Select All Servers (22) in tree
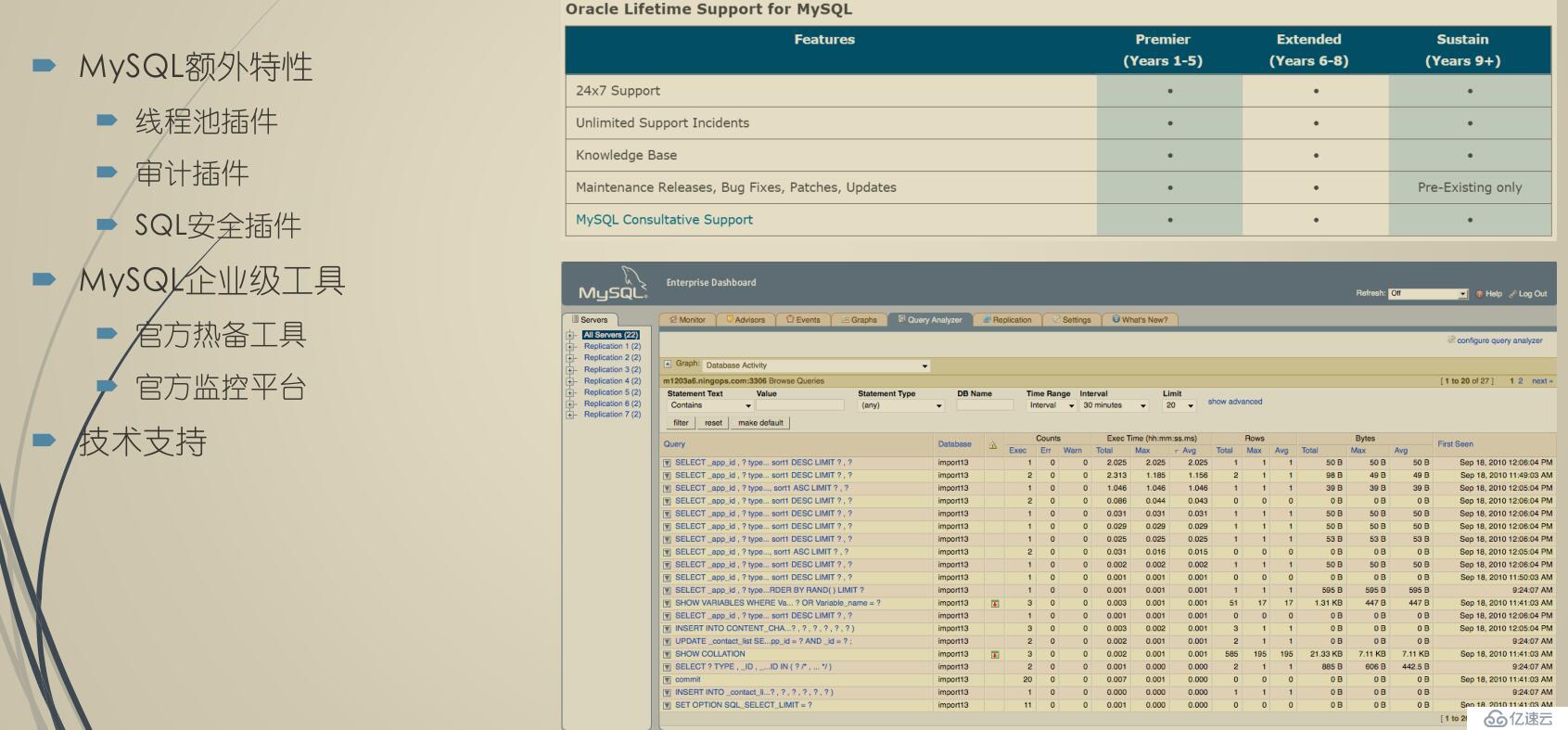The width and height of the screenshot is (1568, 730). [x=611, y=335]
